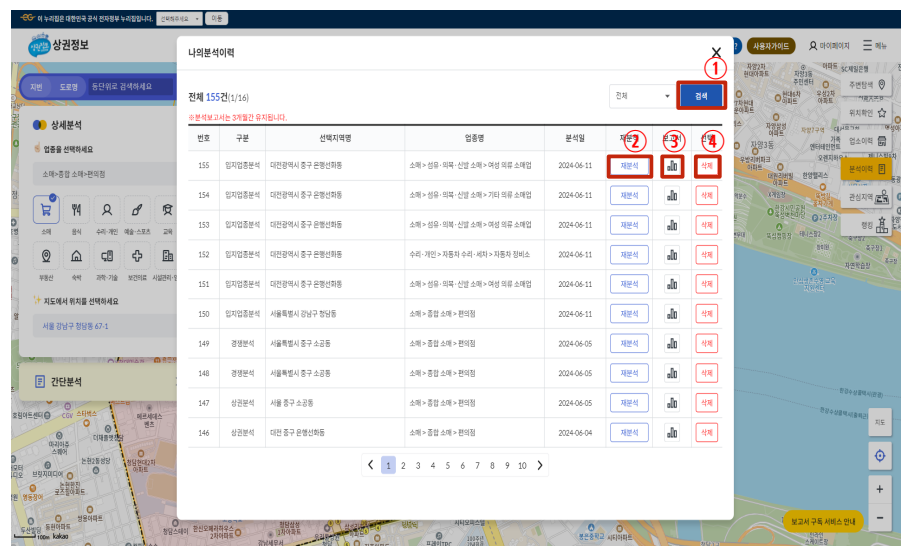This screenshot has width=907, height=557.
Task: Click the 소매>종합 소매>편의점 category field
Action: (105, 174)
